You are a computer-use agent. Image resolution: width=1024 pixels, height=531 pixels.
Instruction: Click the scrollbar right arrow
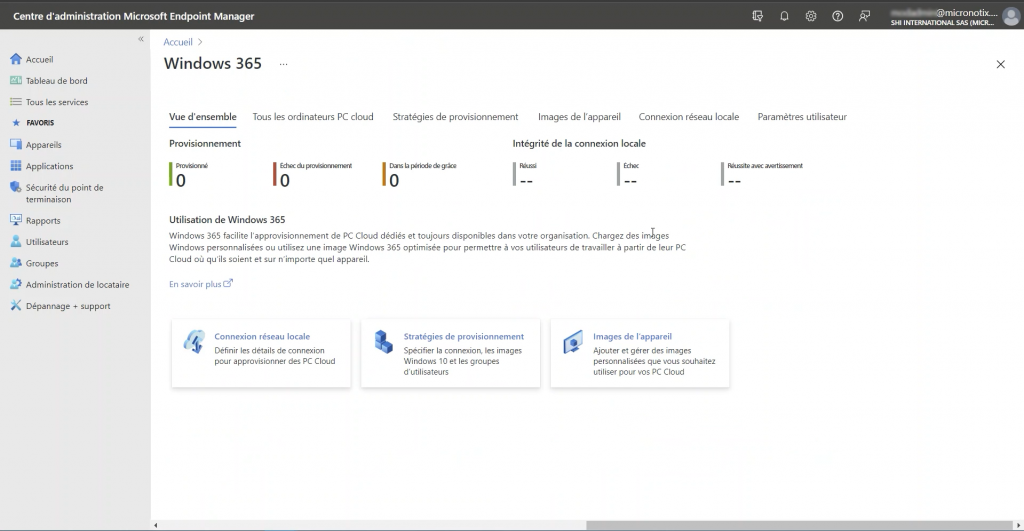point(1018,525)
